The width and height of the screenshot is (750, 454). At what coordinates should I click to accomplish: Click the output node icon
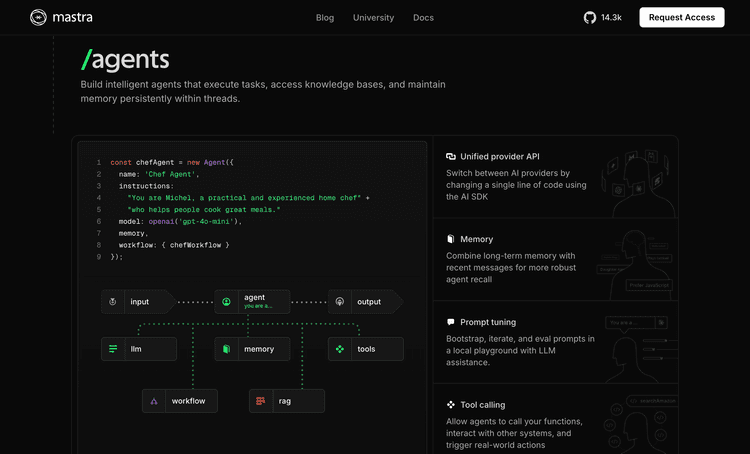340,302
